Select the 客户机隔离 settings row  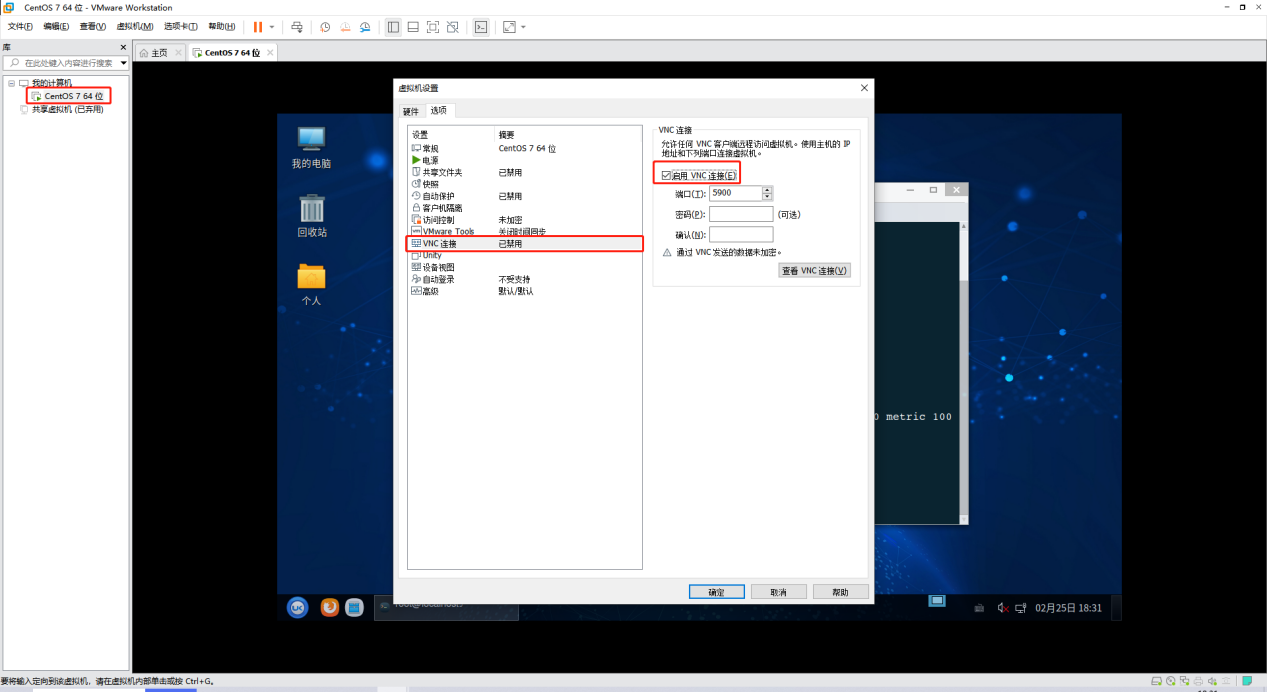click(525, 208)
